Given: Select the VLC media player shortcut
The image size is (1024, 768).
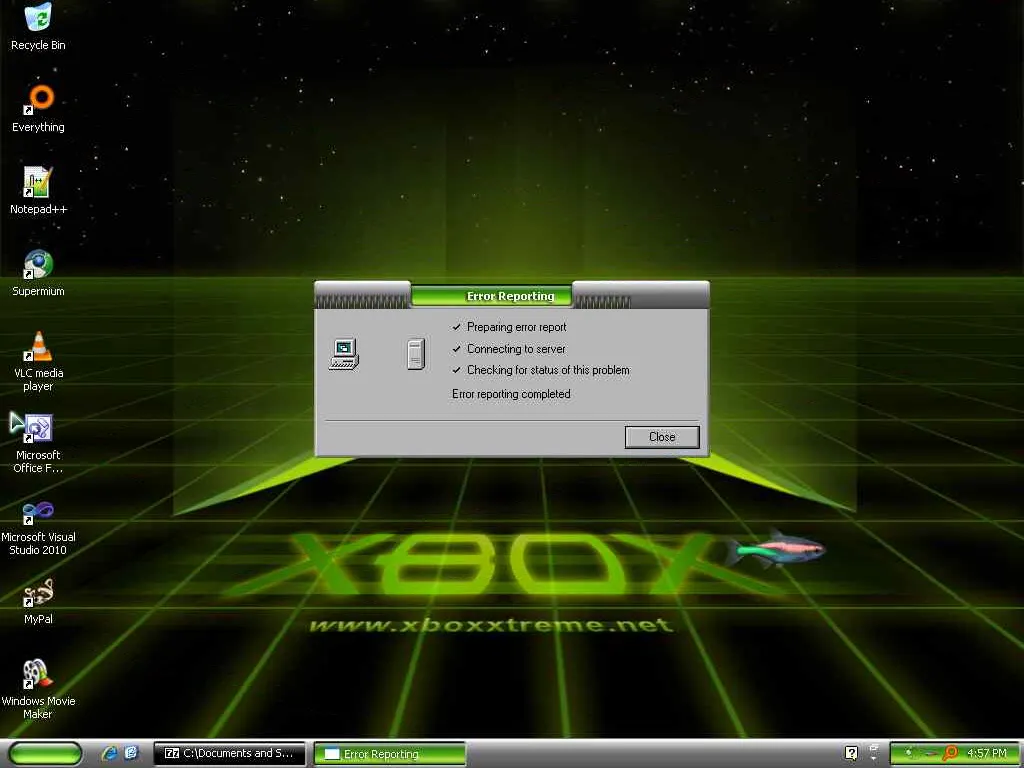Looking at the screenshot, I should [38, 360].
